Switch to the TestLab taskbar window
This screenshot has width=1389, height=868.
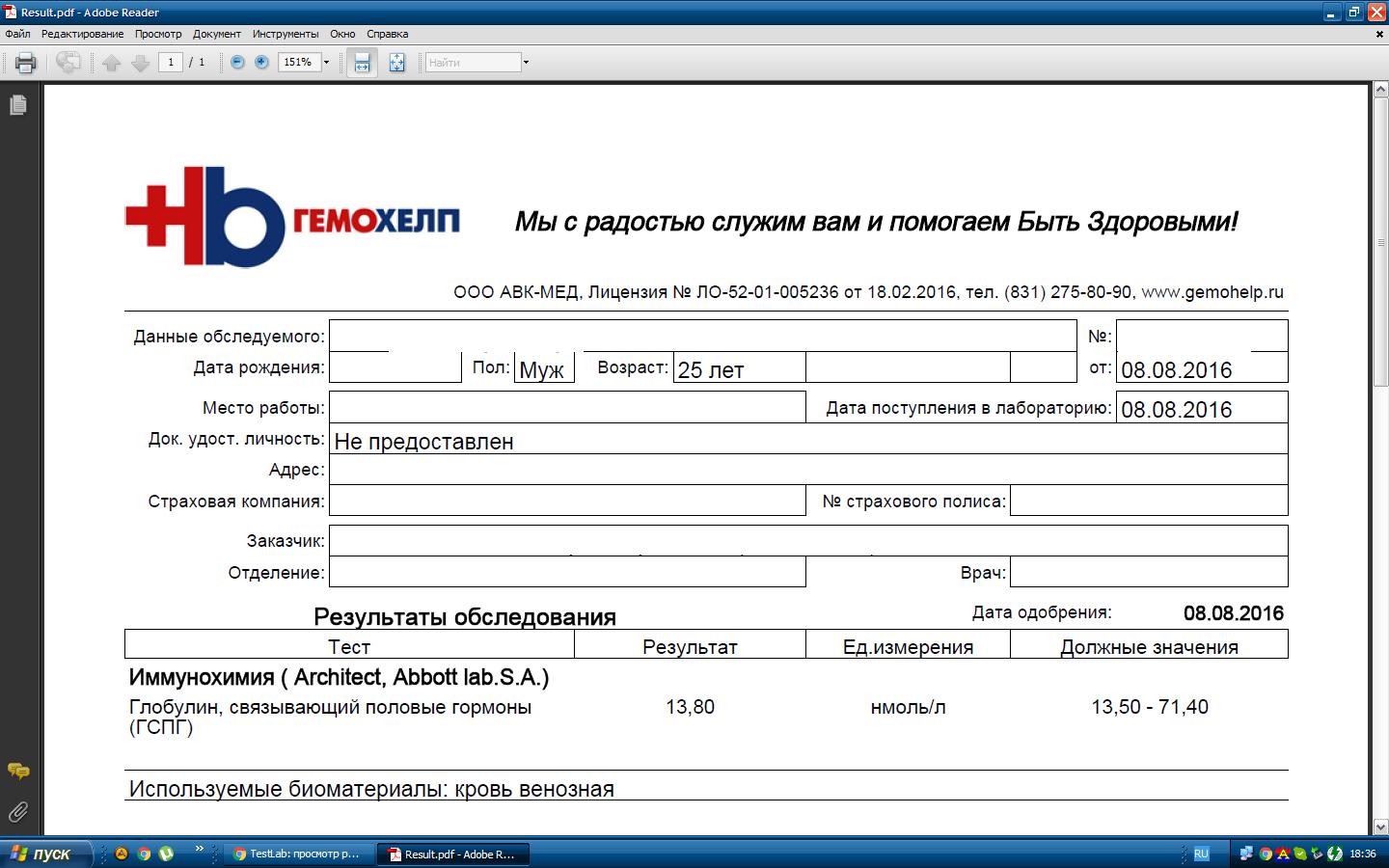point(298,854)
